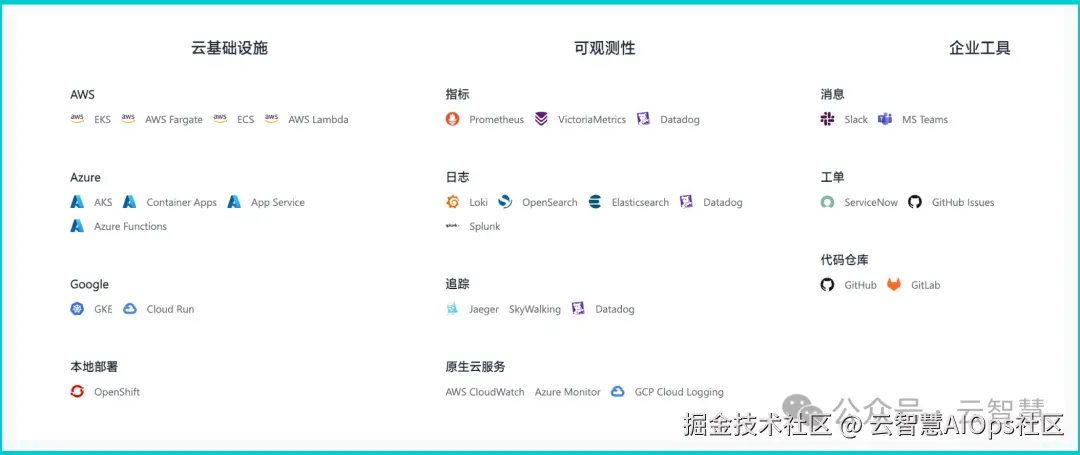Viewport: 1080px width, 455px height.
Task: Click the Prometheus text label
Action: [x=497, y=119]
